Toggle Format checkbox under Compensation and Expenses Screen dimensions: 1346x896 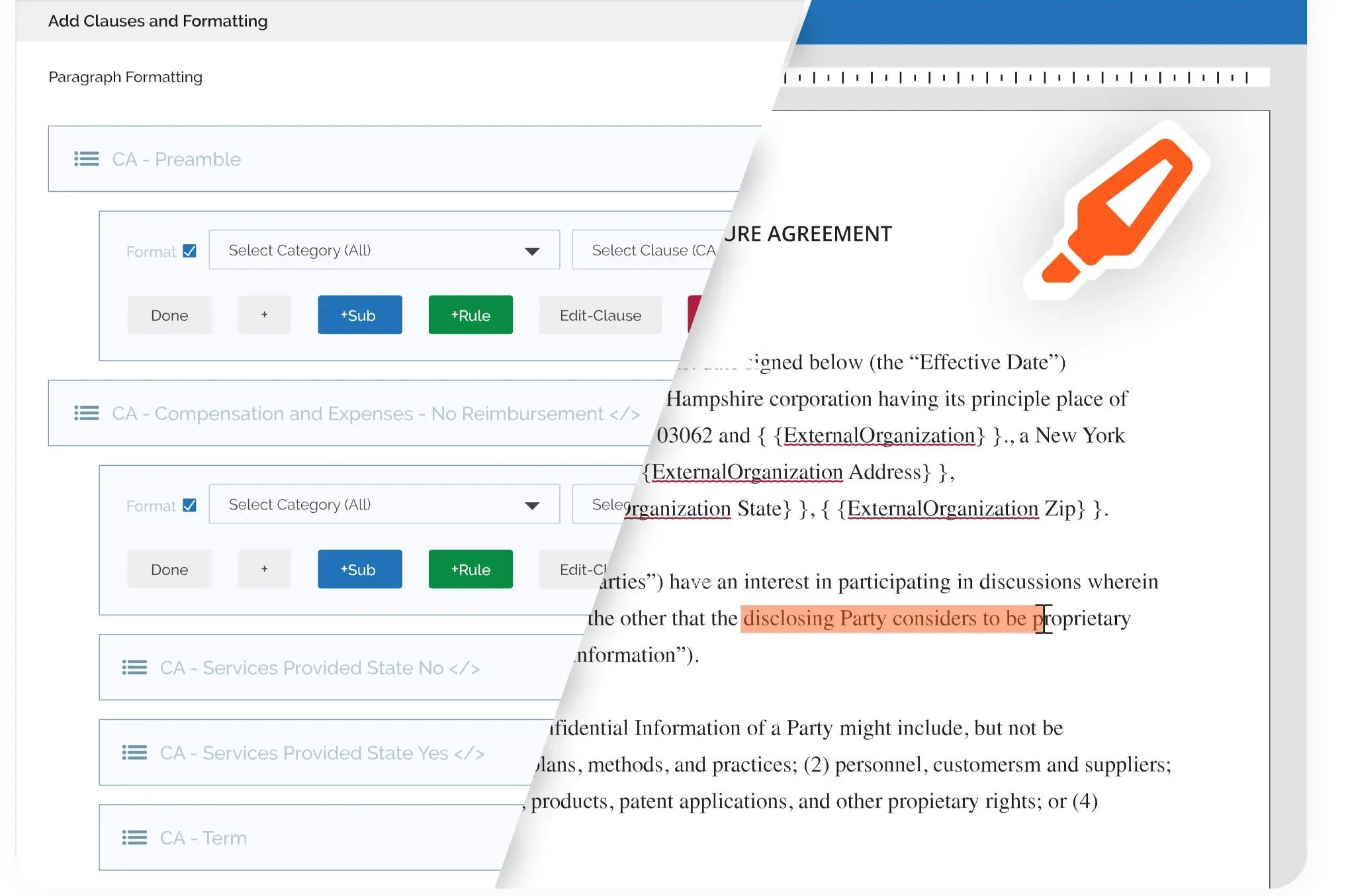click(x=189, y=505)
